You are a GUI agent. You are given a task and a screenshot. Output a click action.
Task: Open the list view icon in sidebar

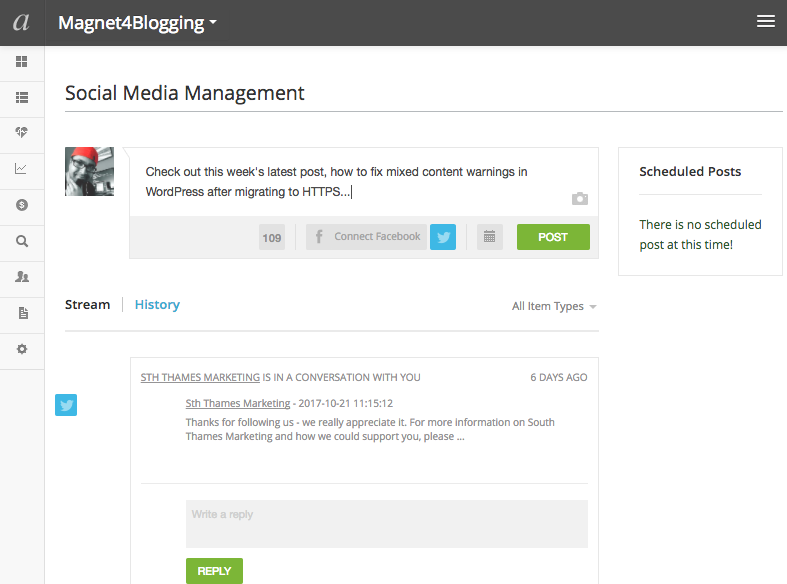point(22,97)
